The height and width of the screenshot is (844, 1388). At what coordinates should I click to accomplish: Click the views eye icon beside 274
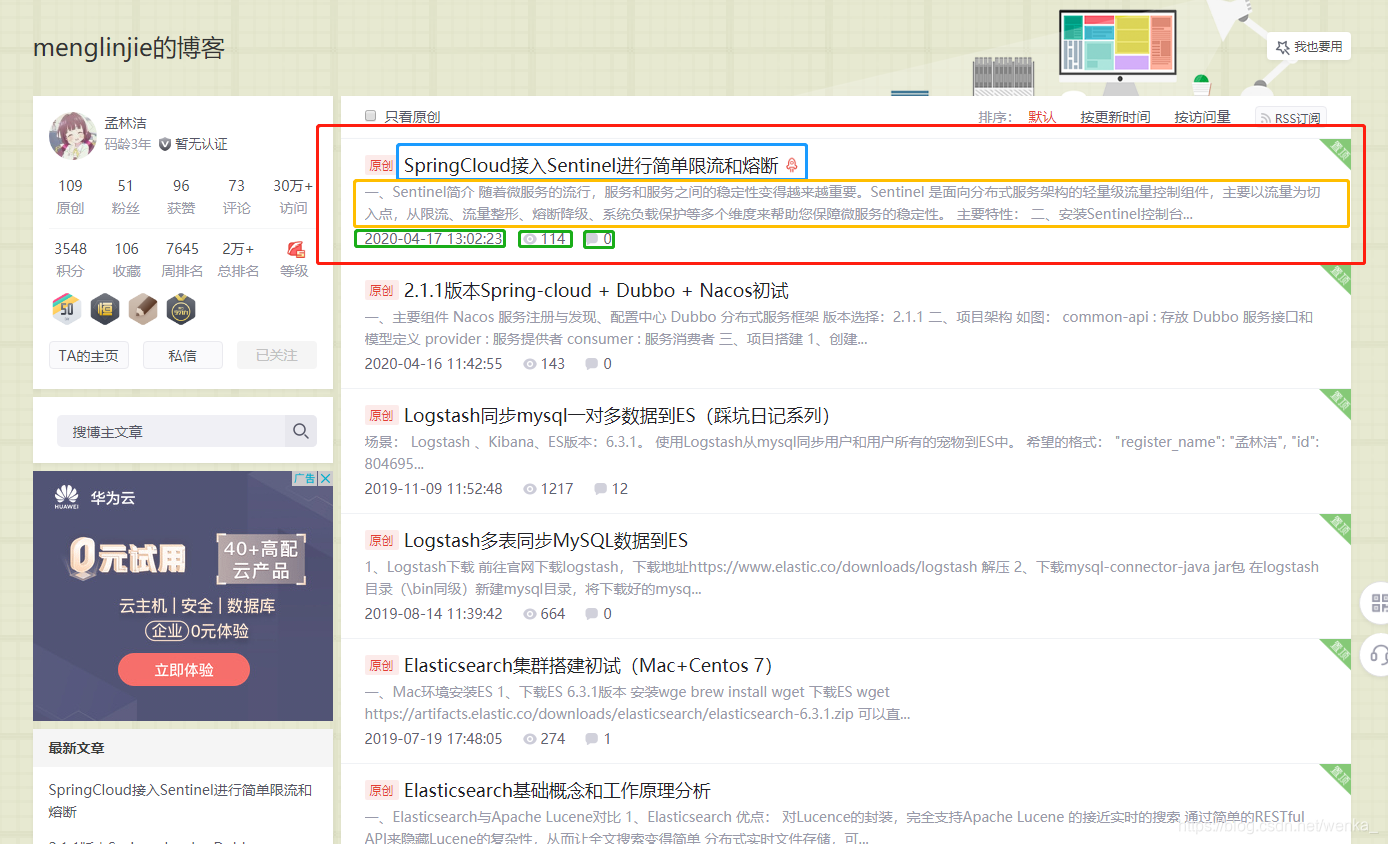pos(530,739)
